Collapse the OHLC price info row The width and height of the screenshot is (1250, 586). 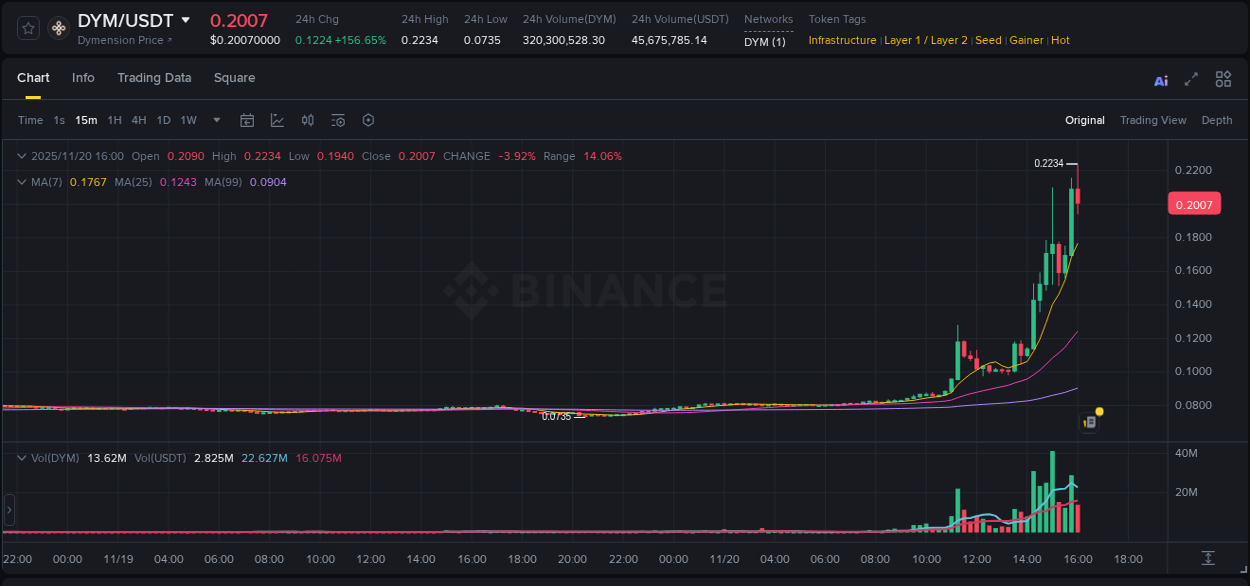pyautogui.click(x=20, y=156)
